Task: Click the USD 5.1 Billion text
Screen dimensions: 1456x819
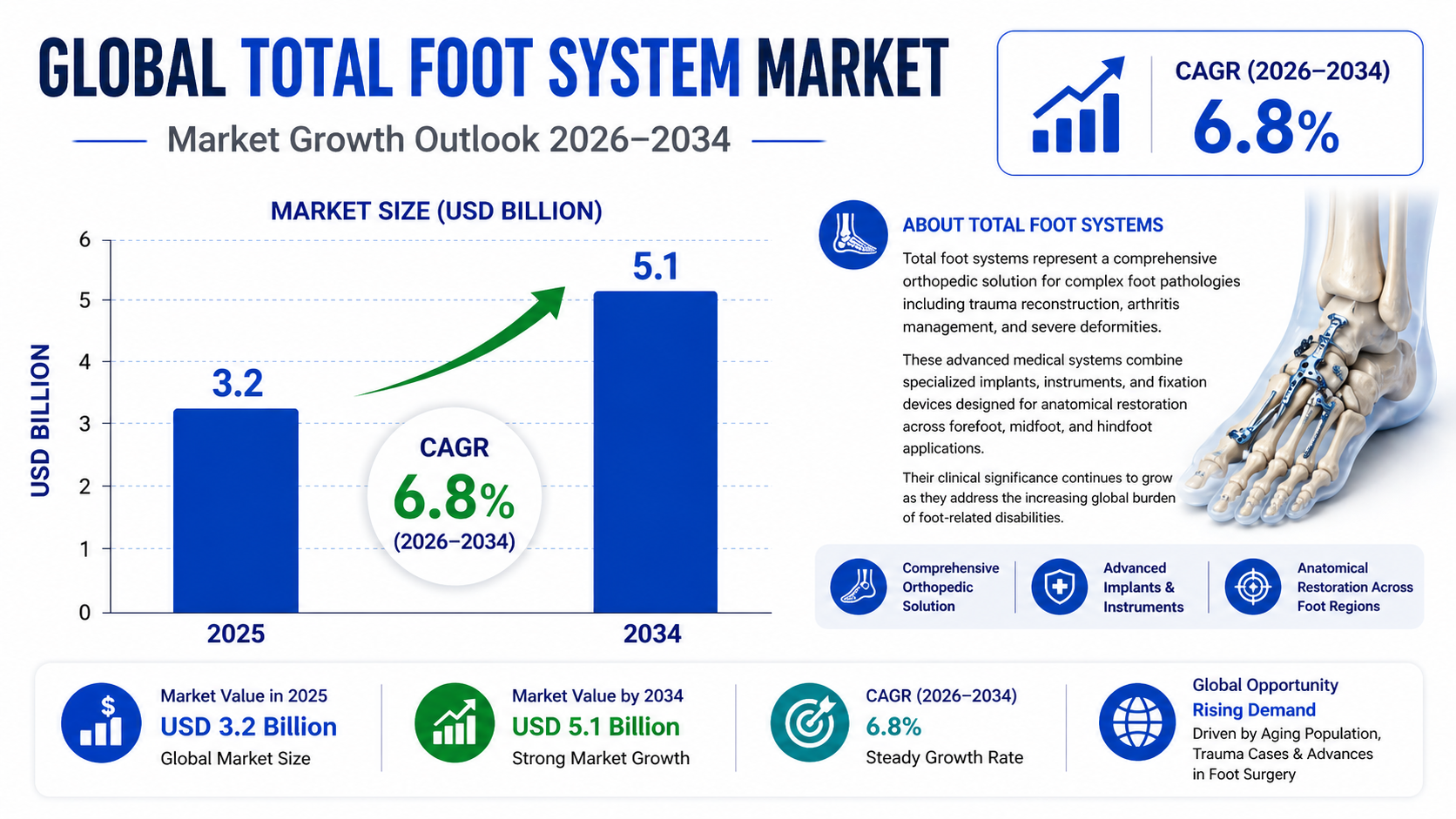Action: pyautogui.click(x=596, y=727)
